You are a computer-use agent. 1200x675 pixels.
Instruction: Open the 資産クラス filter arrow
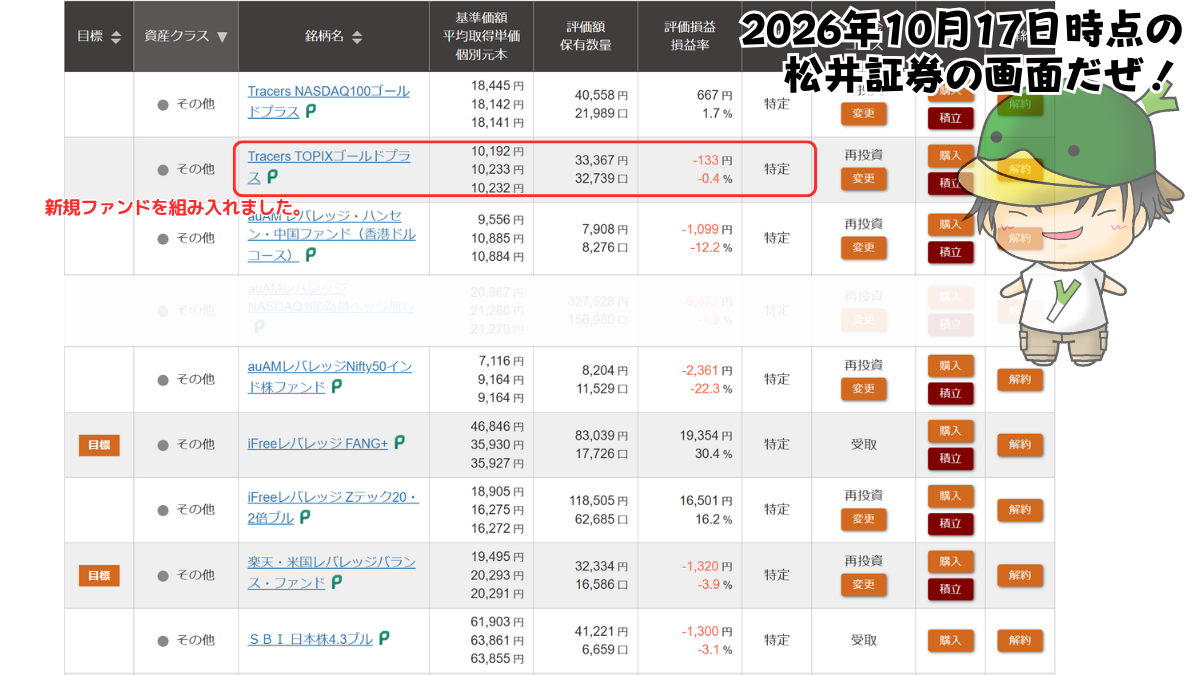(x=222, y=37)
